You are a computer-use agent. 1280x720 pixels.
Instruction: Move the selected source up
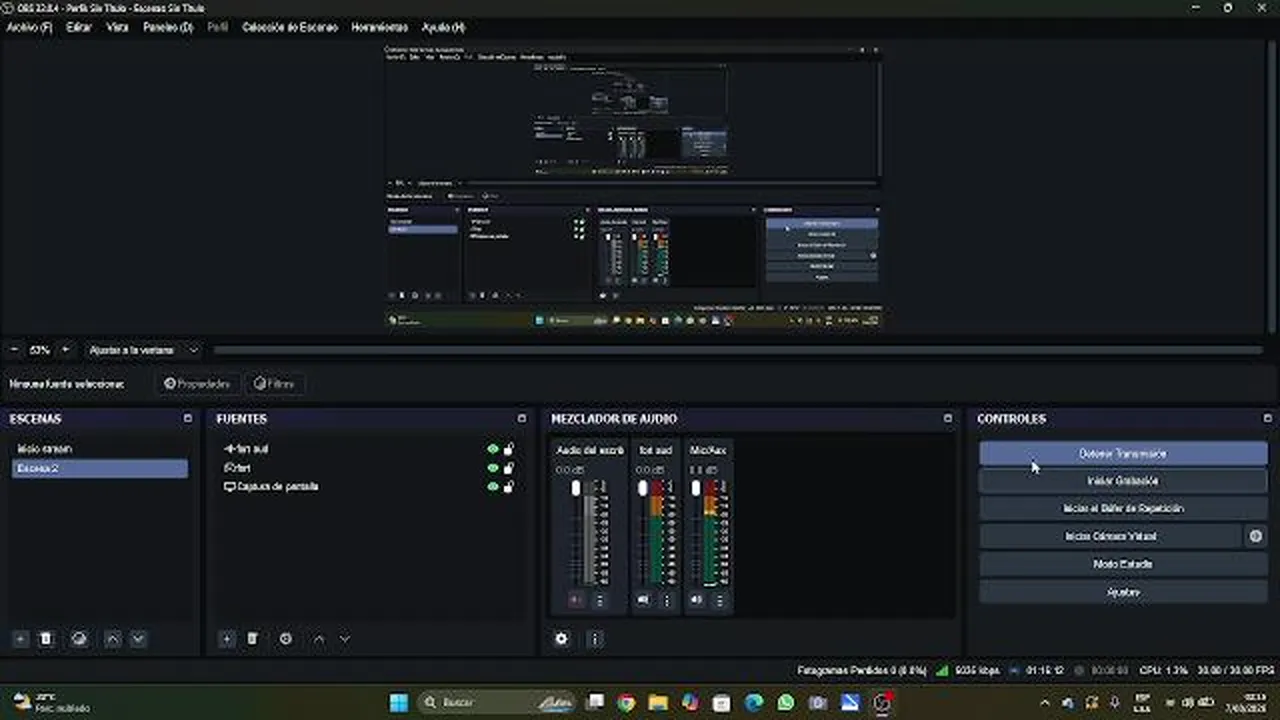[319, 638]
